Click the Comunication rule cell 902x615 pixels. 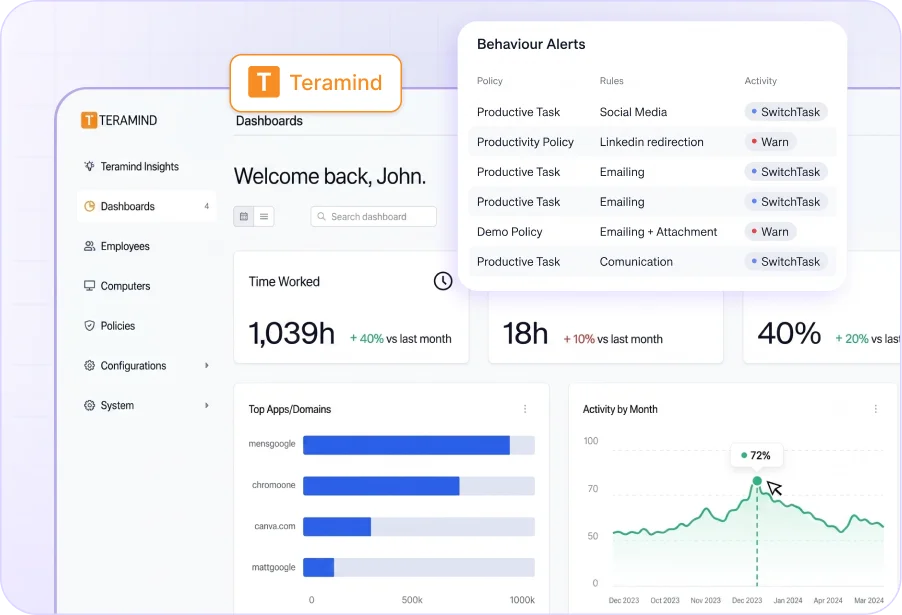pyautogui.click(x=636, y=262)
